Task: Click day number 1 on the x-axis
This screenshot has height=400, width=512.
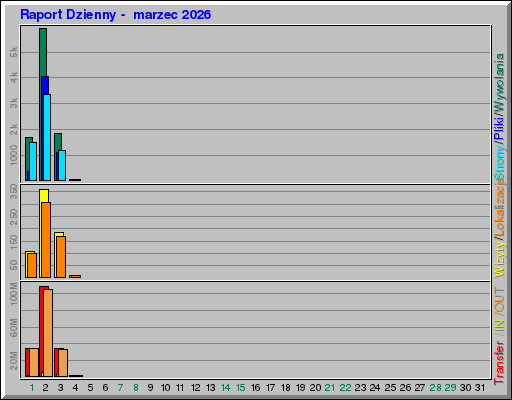Action: point(32,388)
